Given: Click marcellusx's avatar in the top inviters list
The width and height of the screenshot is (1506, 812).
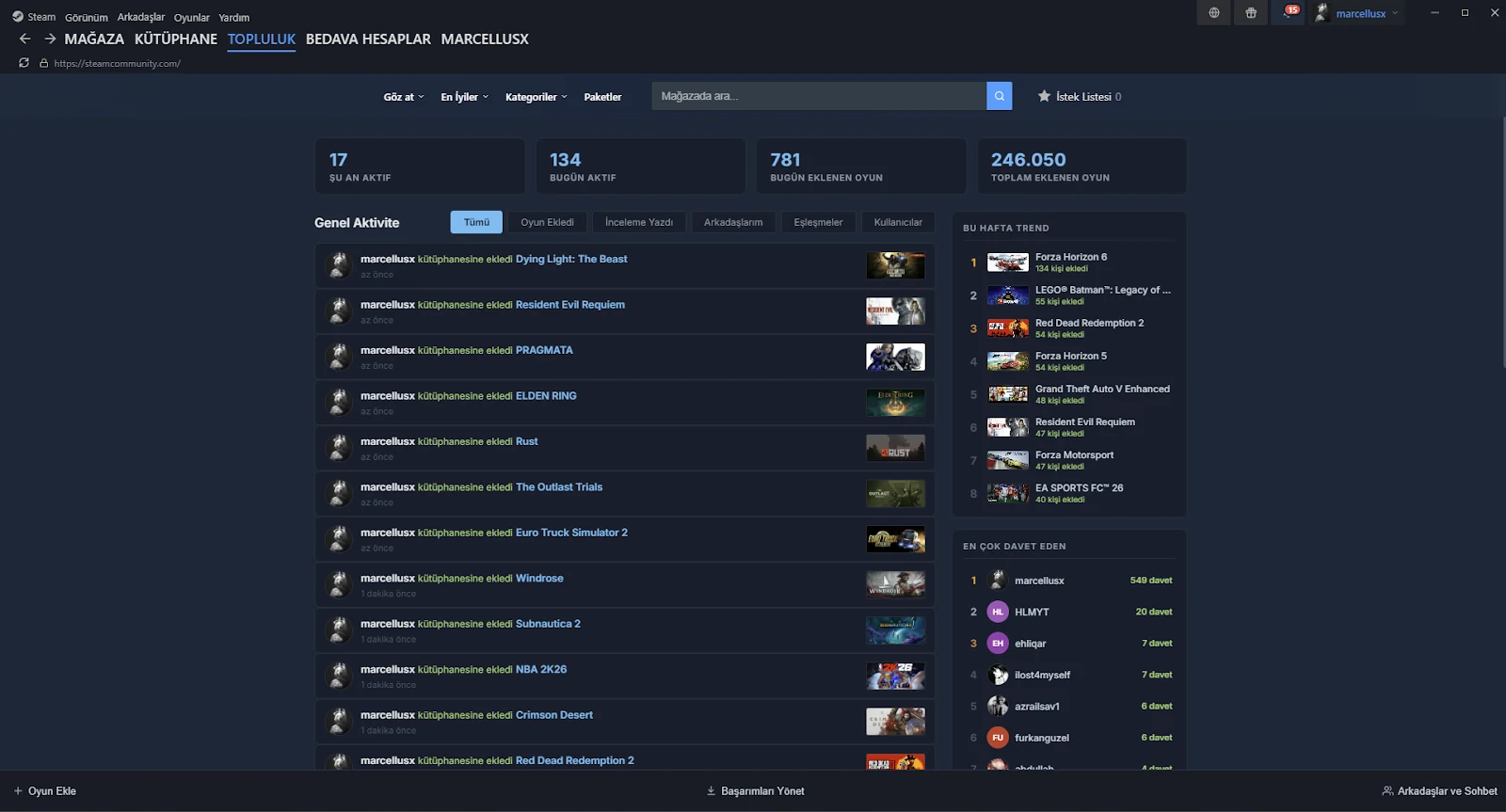Looking at the screenshot, I should (x=998, y=581).
